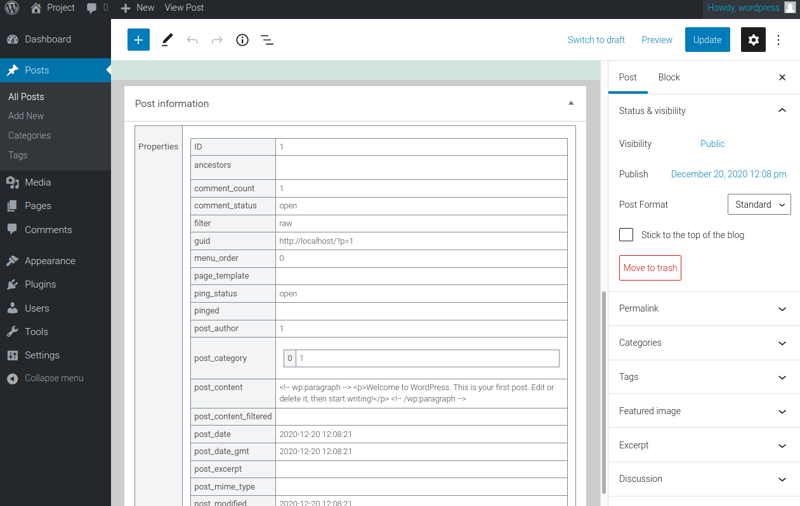Click the Update button
800x506 pixels.
(707, 40)
